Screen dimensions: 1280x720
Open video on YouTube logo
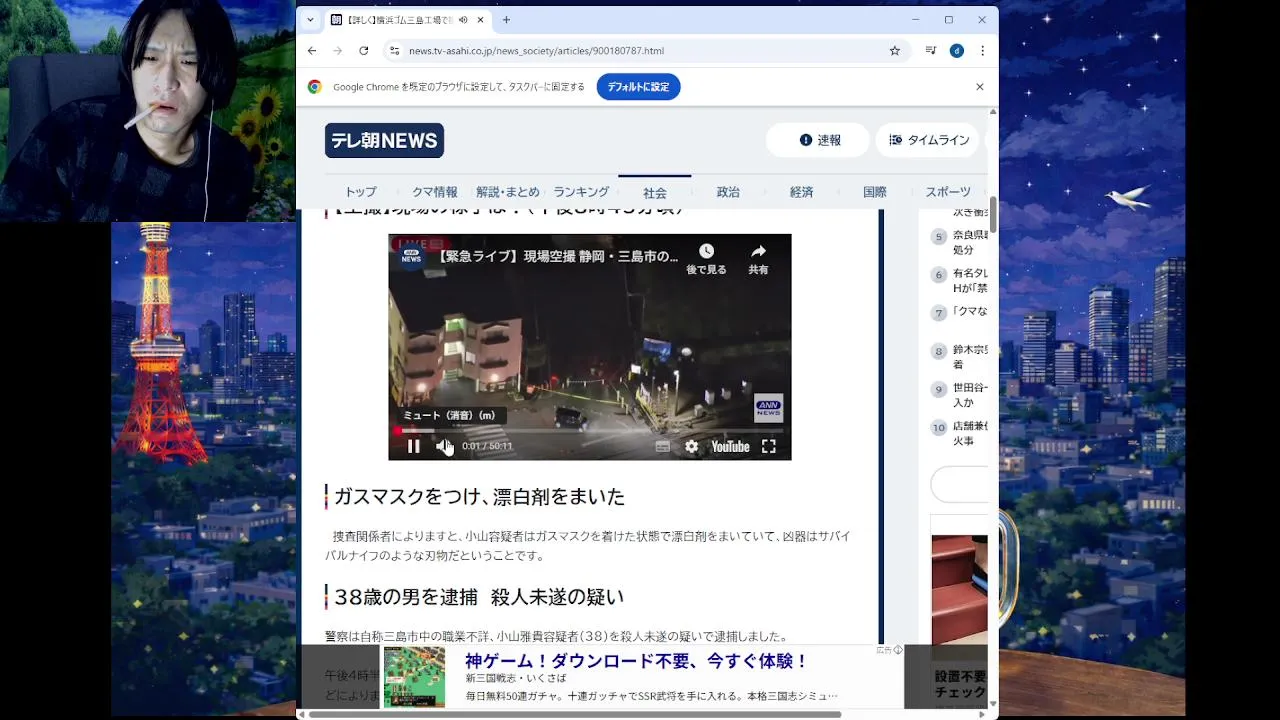730,447
